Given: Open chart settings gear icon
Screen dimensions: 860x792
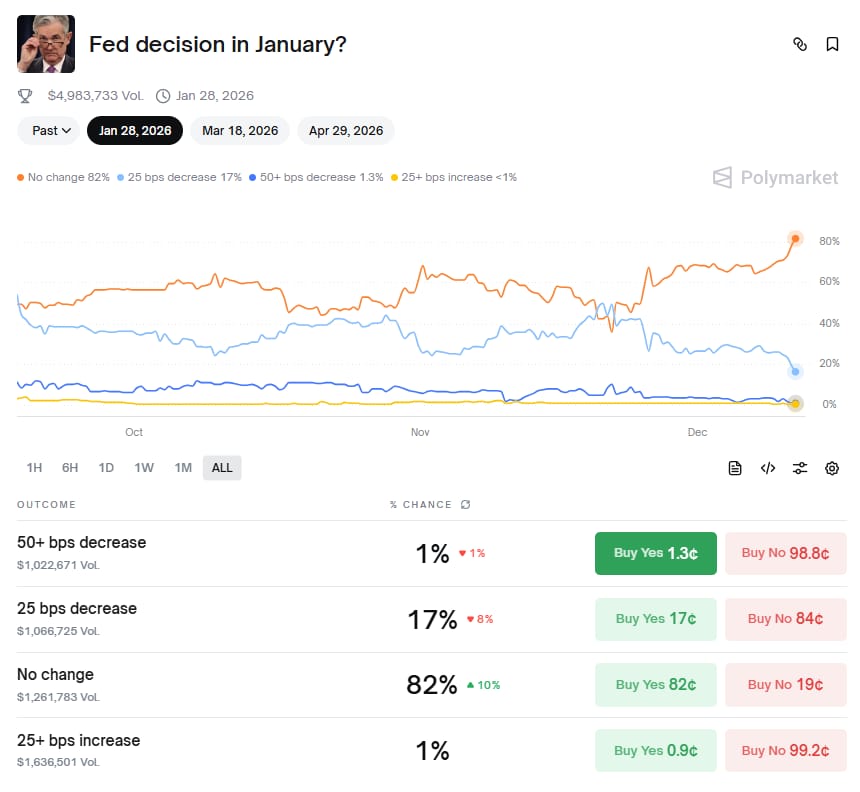Looking at the screenshot, I should click(x=832, y=468).
